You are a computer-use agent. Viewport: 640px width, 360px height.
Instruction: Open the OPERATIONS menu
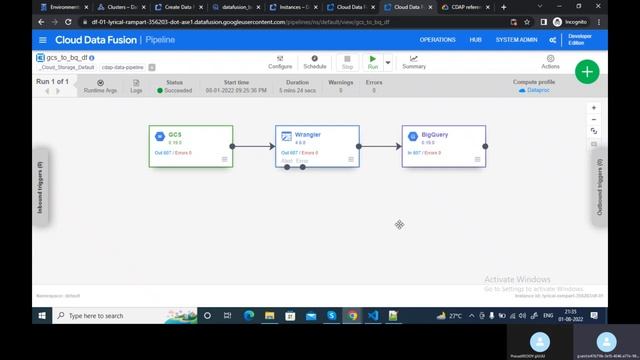(438, 40)
